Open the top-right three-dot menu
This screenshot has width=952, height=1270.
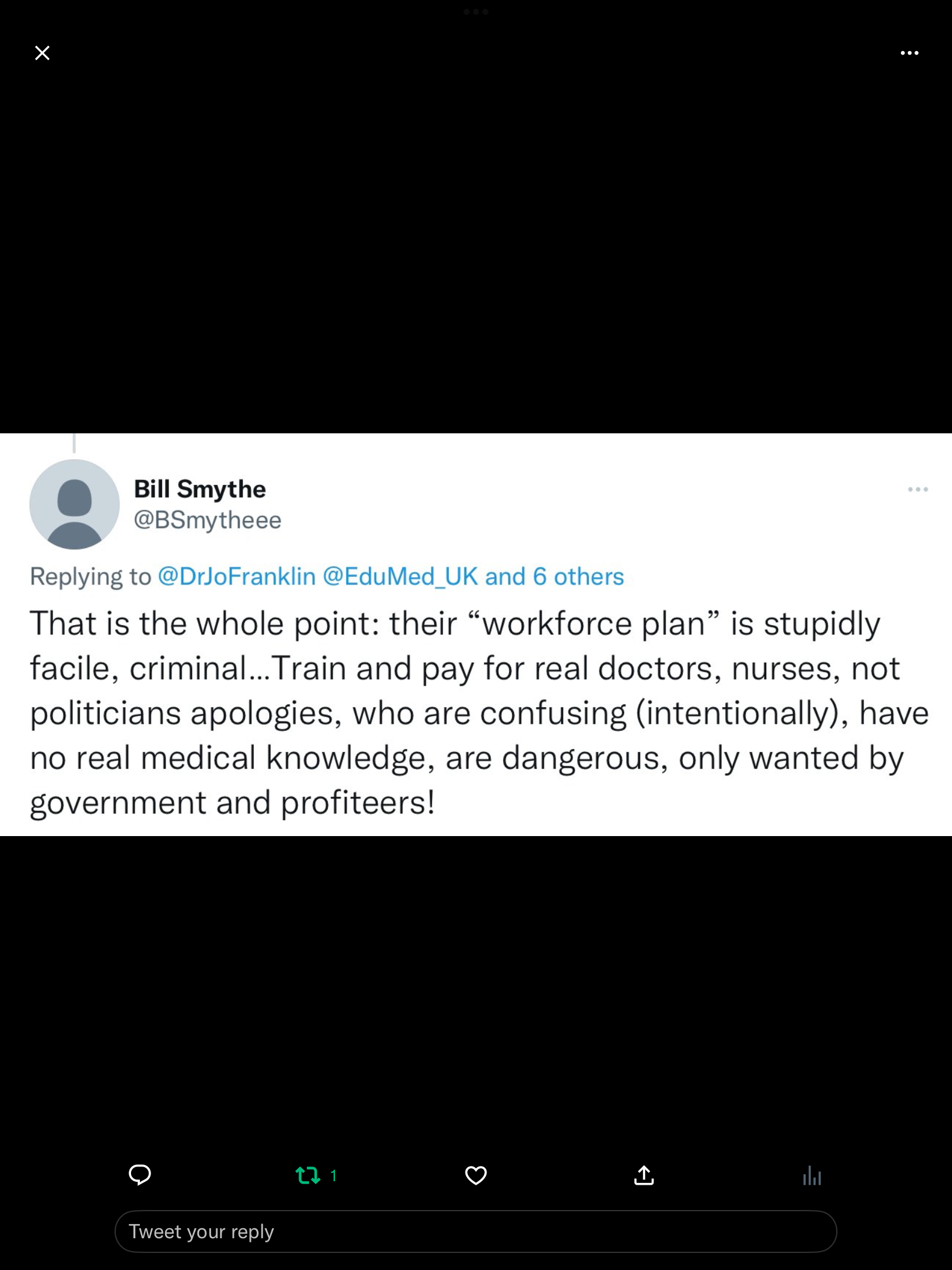909,53
